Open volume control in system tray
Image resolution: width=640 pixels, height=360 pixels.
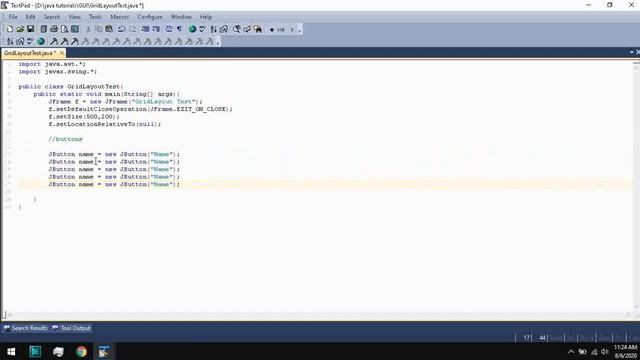(604, 351)
